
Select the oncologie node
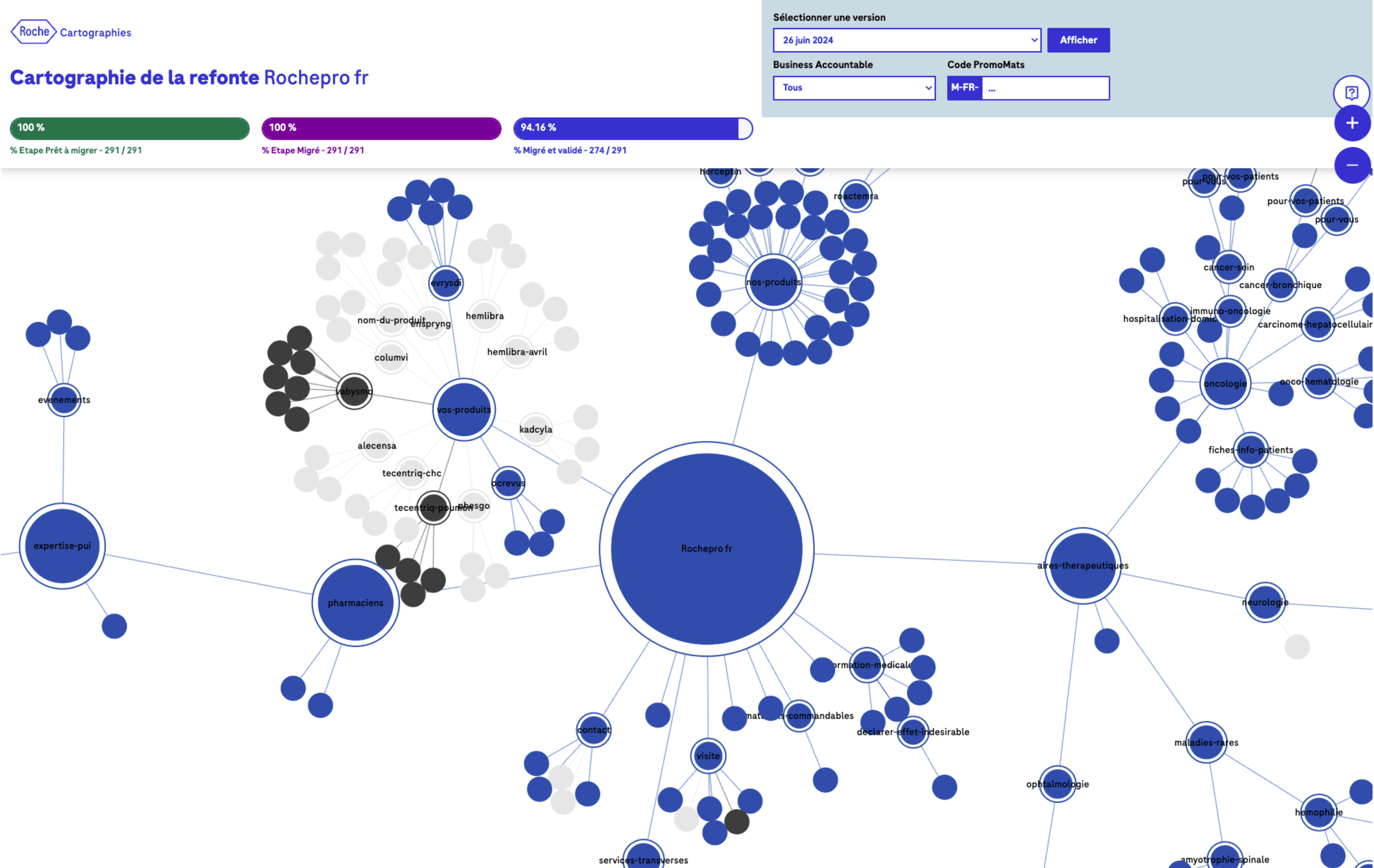click(1225, 384)
